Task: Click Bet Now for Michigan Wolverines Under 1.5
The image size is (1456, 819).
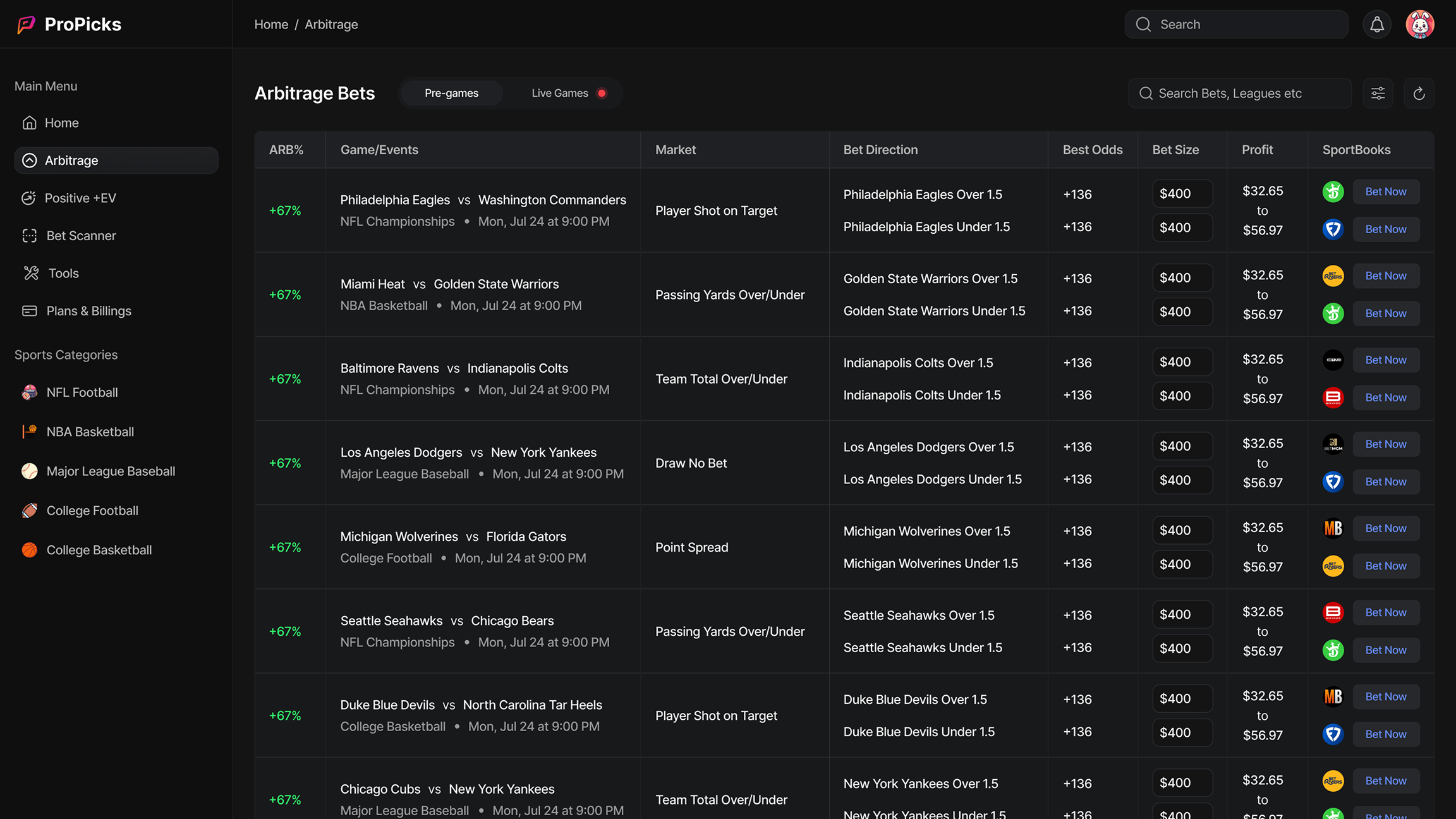Action: [x=1385, y=566]
